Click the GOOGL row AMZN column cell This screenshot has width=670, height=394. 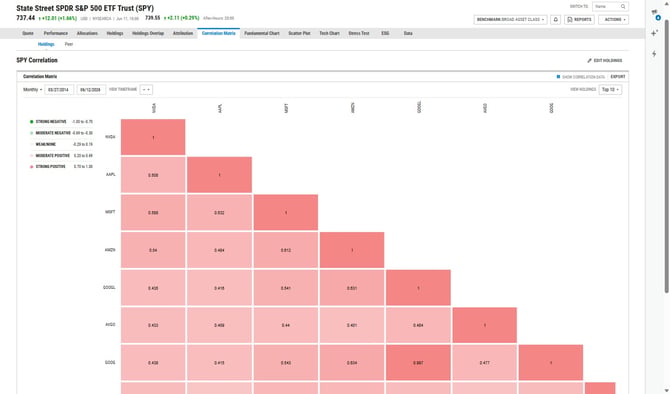(x=352, y=288)
